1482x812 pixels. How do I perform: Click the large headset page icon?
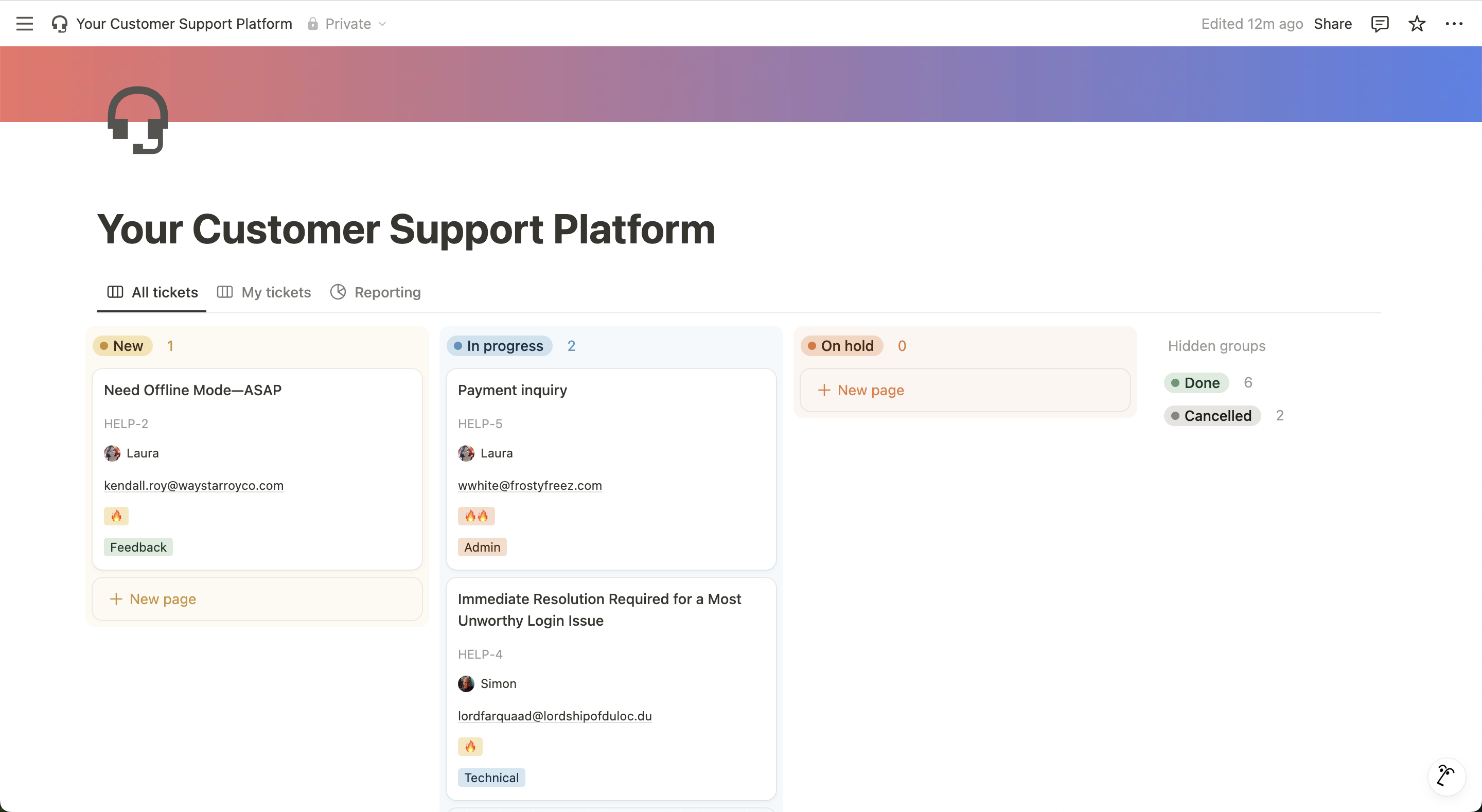pos(138,120)
